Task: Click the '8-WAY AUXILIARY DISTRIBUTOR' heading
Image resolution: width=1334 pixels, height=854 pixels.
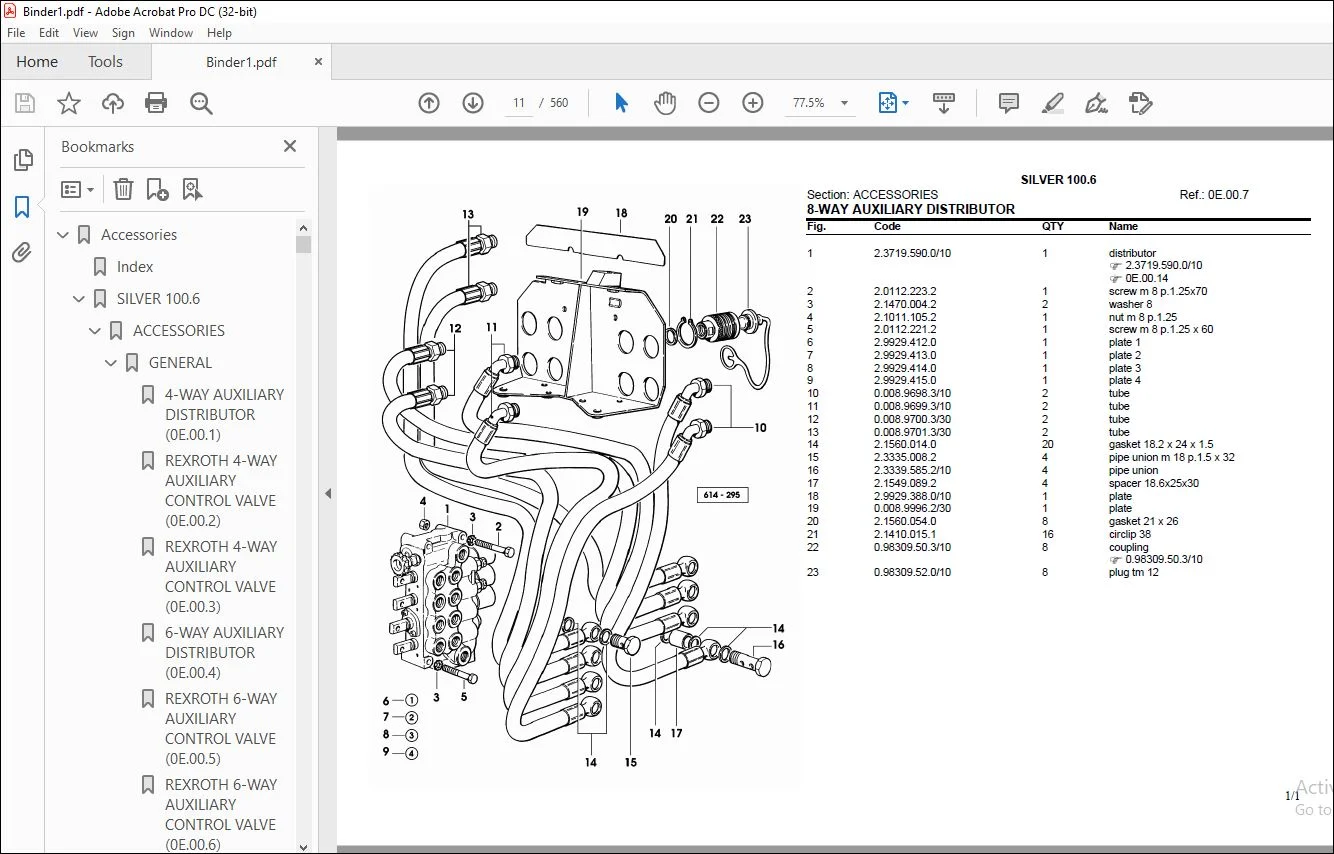Action: pyautogui.click(x=911, y=210)
